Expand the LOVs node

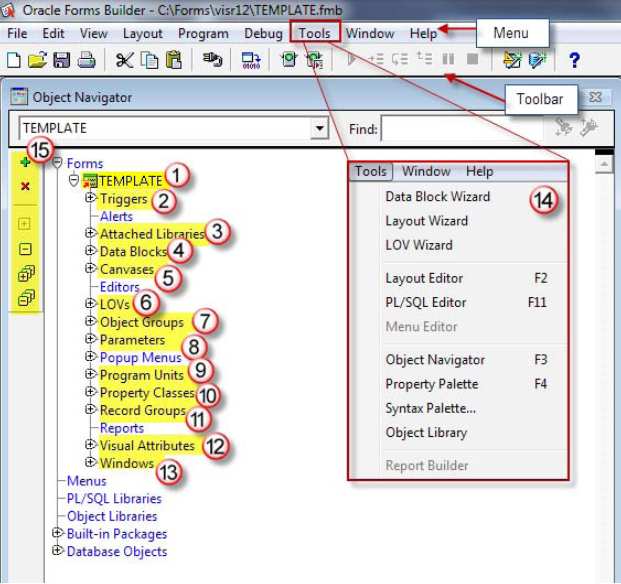coord(90,303)
